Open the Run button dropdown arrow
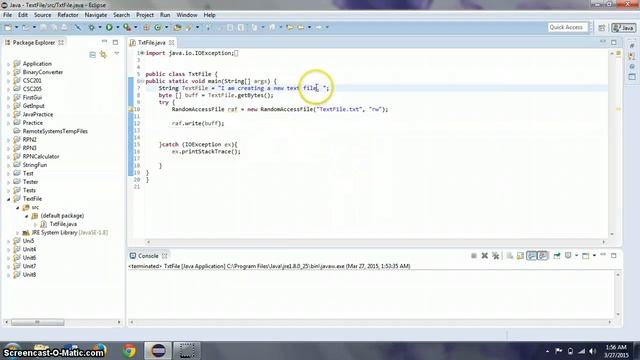 click(x=118, y=27)
